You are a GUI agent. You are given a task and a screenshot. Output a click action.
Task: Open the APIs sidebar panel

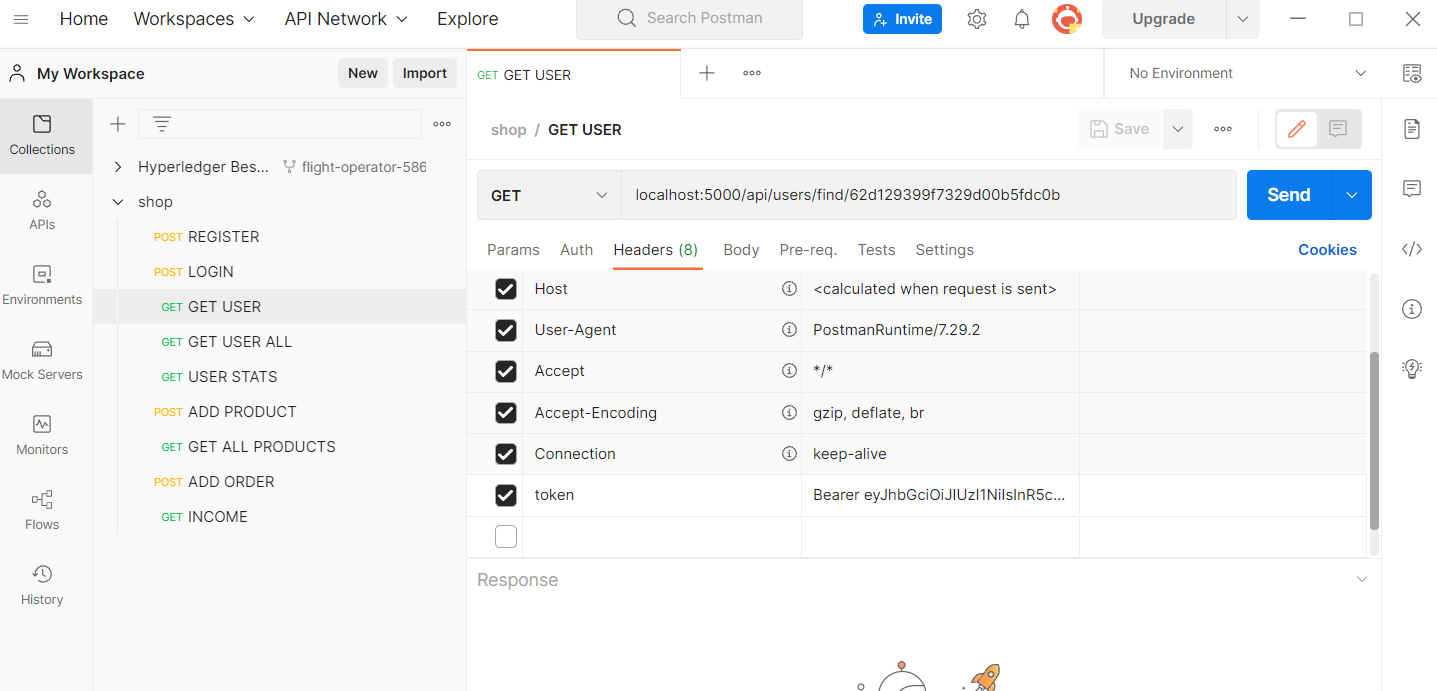point(42,211)
